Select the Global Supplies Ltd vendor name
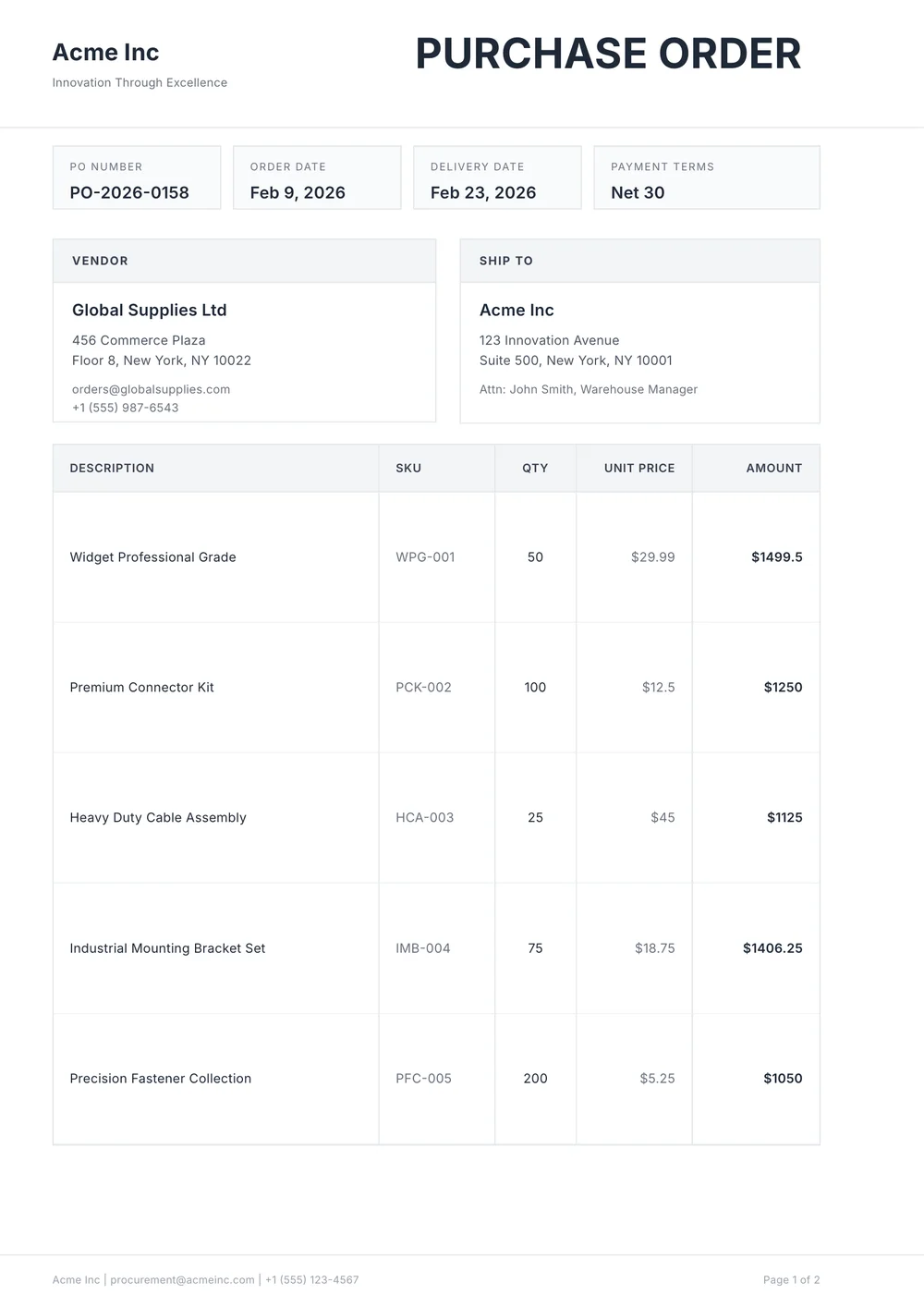 150,310
